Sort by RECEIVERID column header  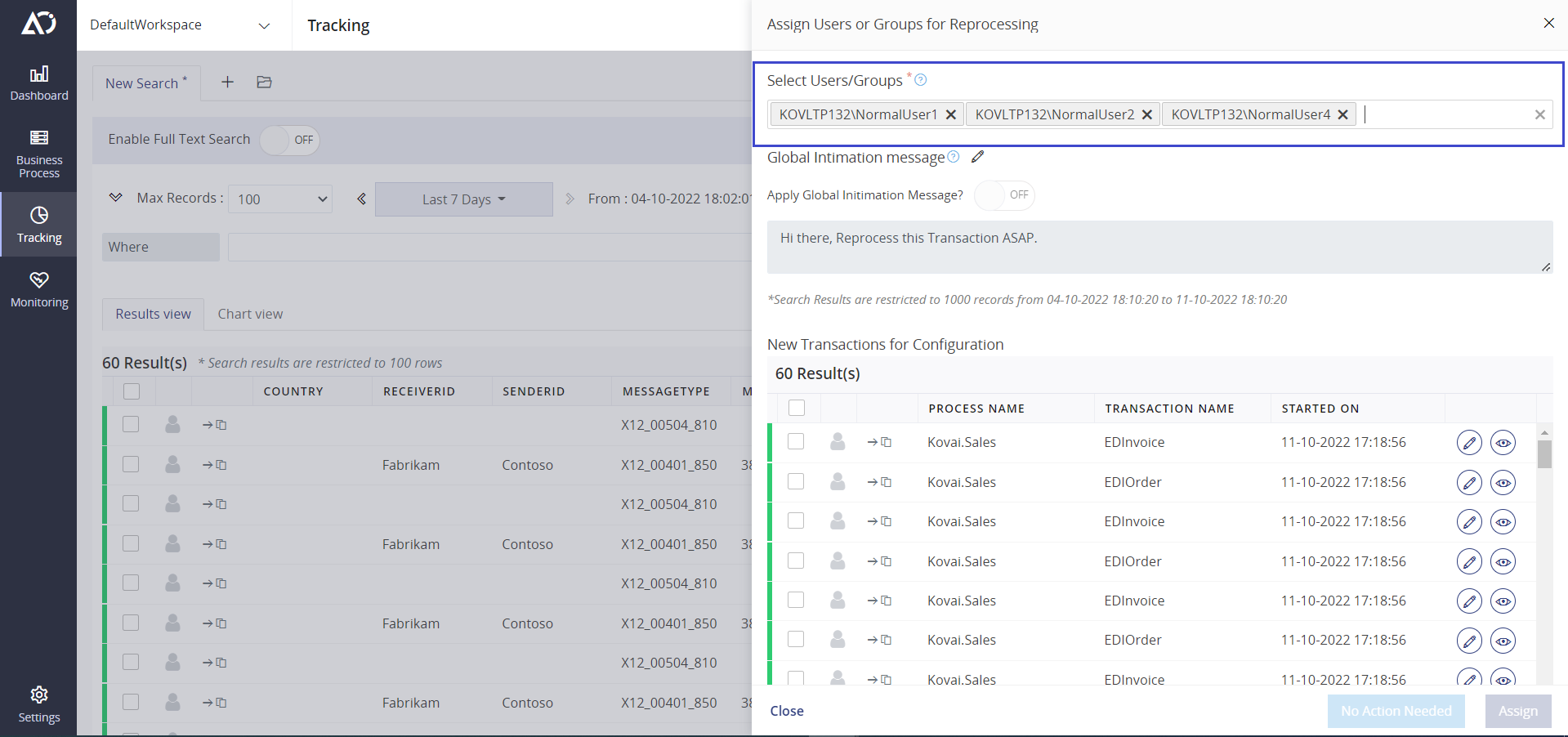419,391
